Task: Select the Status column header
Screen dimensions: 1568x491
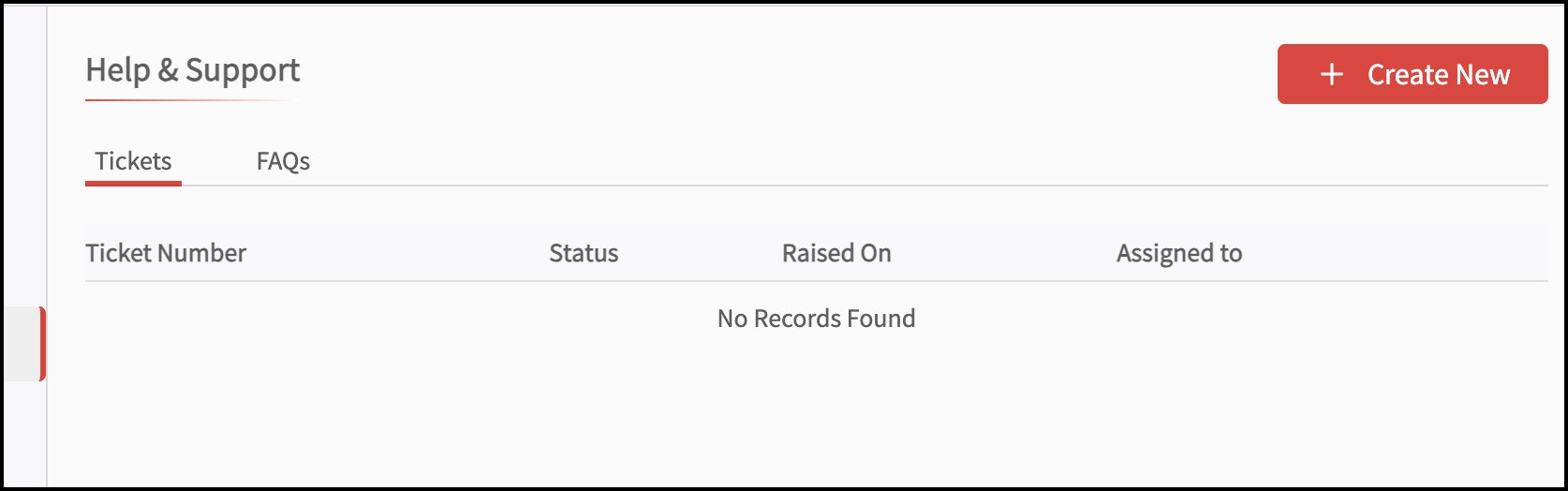Action: click(584, 253)
